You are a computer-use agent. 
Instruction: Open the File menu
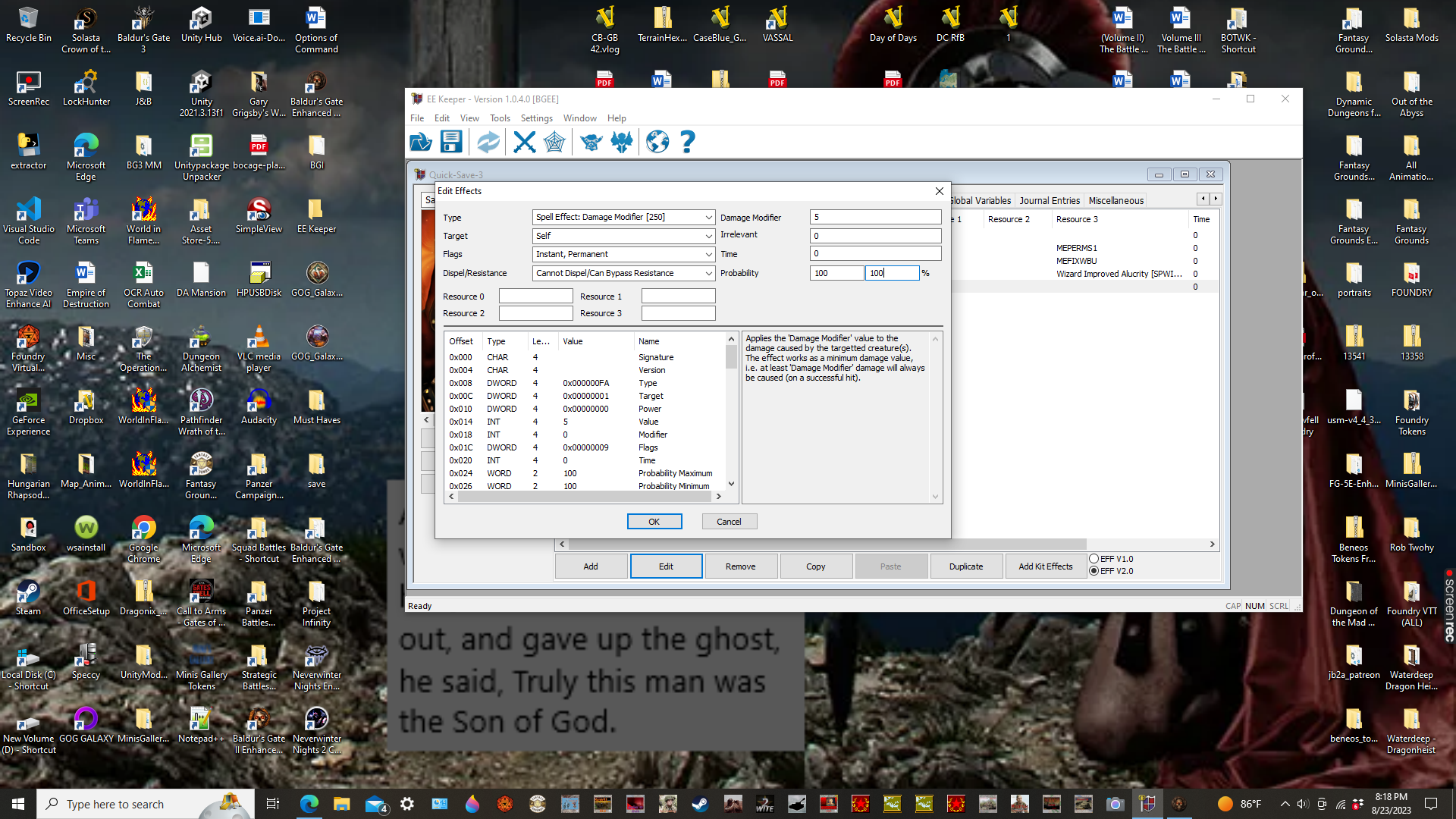click(x=417, y=118)
